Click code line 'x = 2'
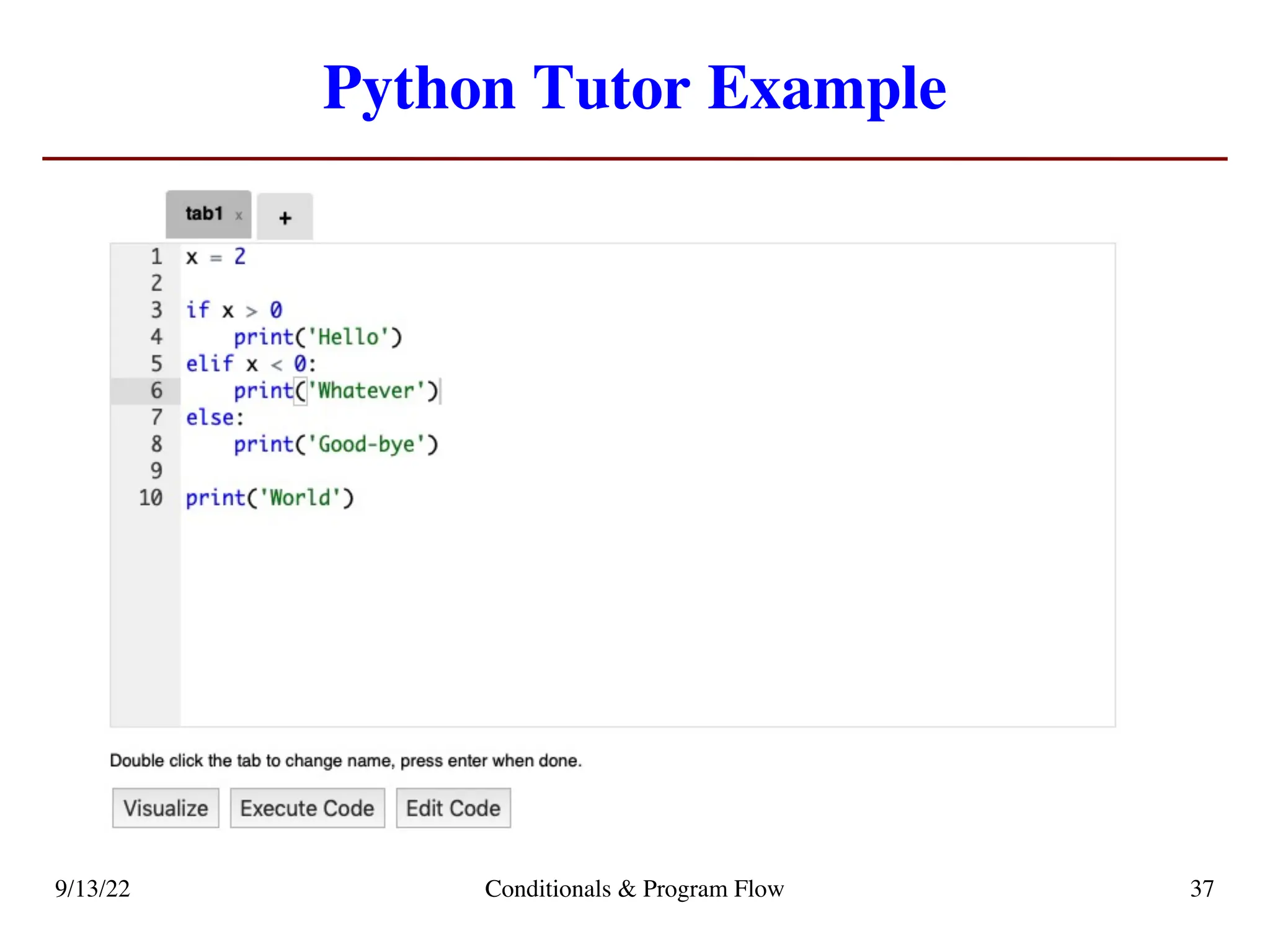The image size is (1270, 952). click(x=216, y=257)
